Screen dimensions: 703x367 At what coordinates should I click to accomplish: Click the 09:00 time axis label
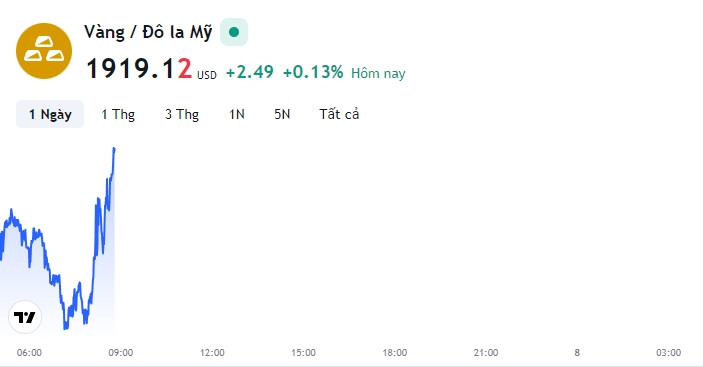pos(121,353)
